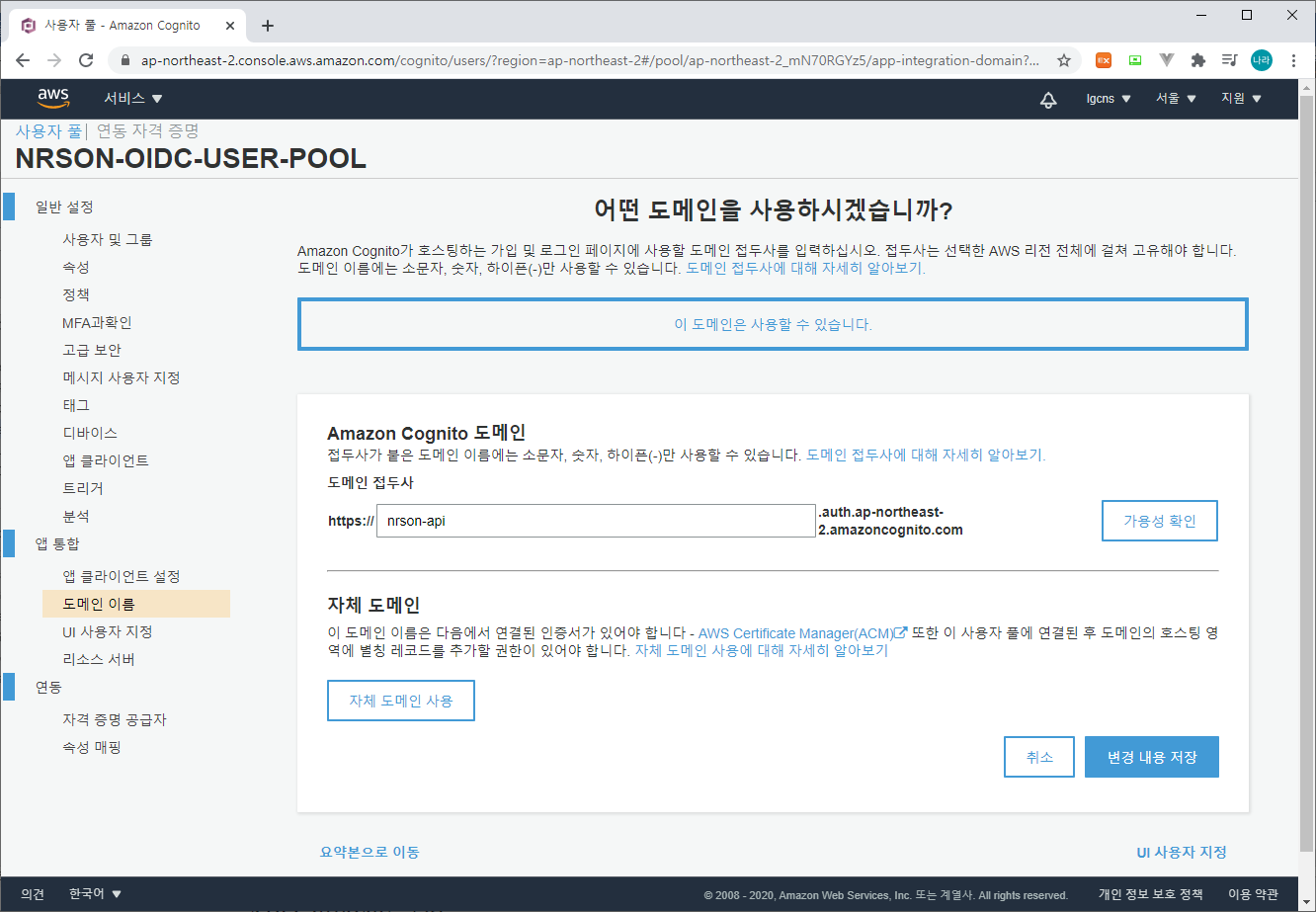
Task: Open 자체 도메인 사용에 대해 자세히 알아보기 link
Action: (x=761, y=651)
